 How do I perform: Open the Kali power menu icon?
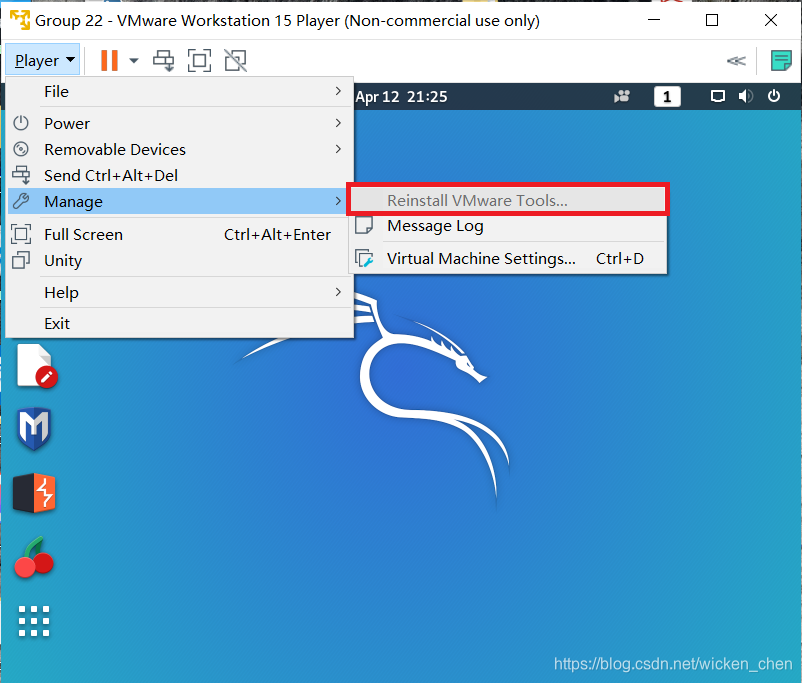pyautogui.click(x=774, y=96)
